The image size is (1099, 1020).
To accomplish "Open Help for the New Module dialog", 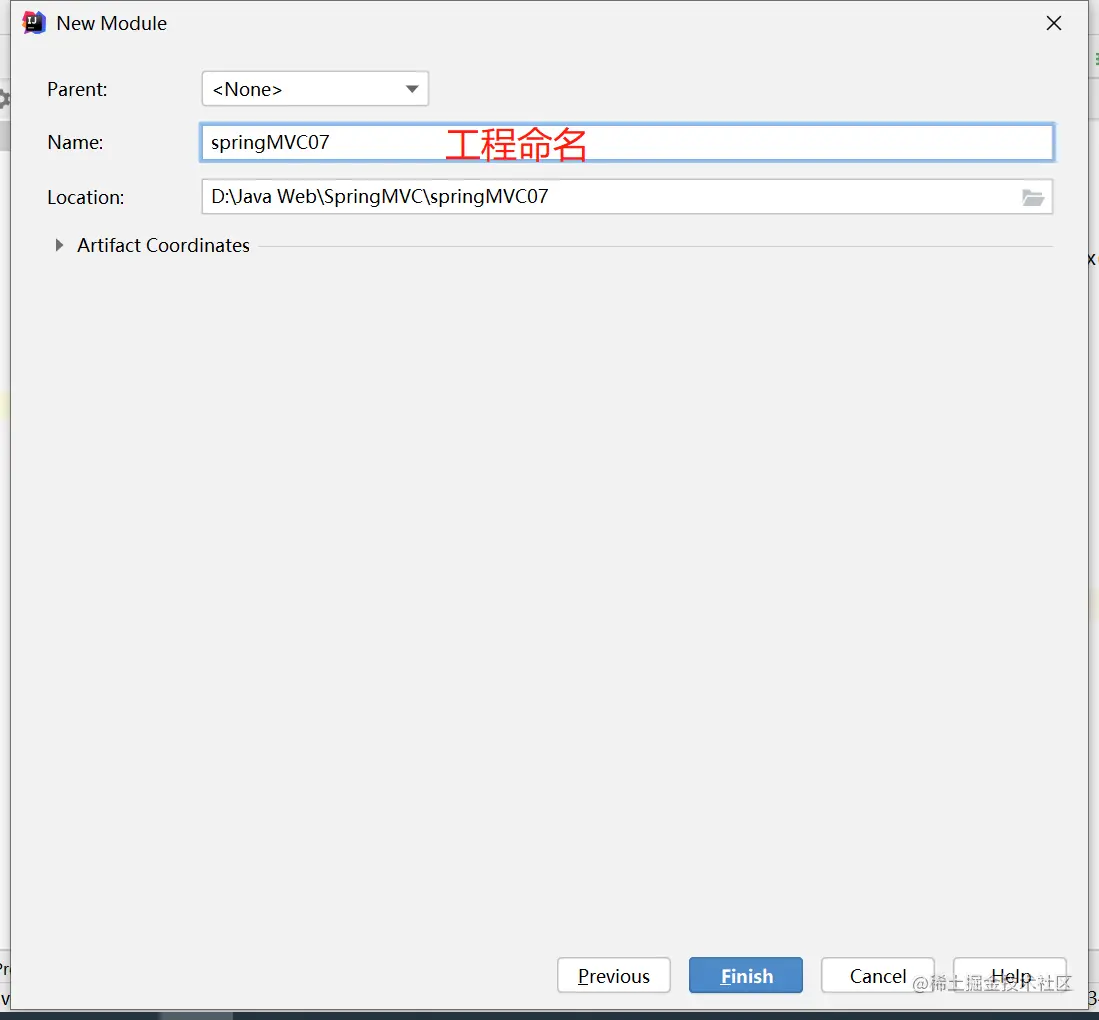I will point(1010,975).
